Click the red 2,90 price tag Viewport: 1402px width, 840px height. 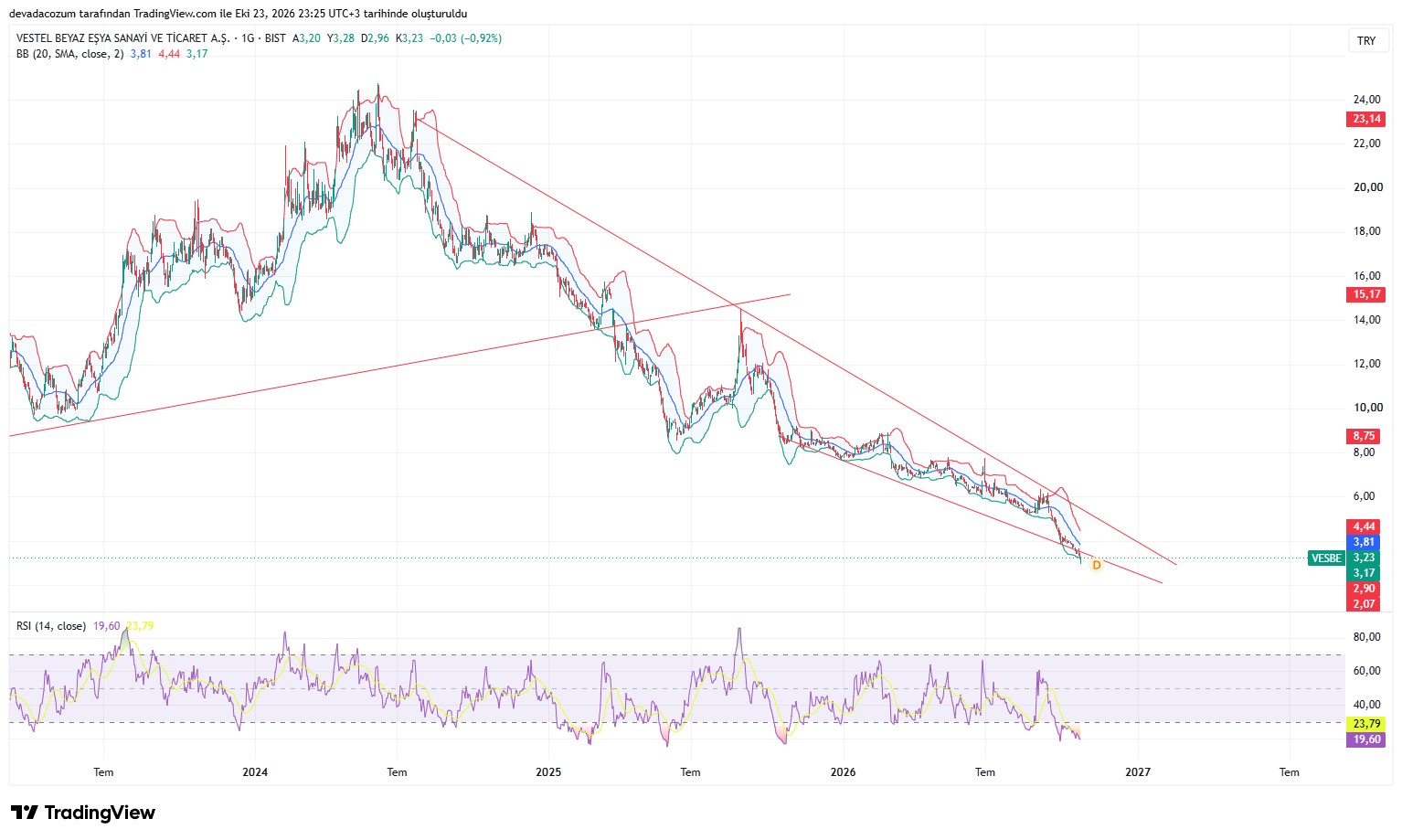tap(1364, 589)
